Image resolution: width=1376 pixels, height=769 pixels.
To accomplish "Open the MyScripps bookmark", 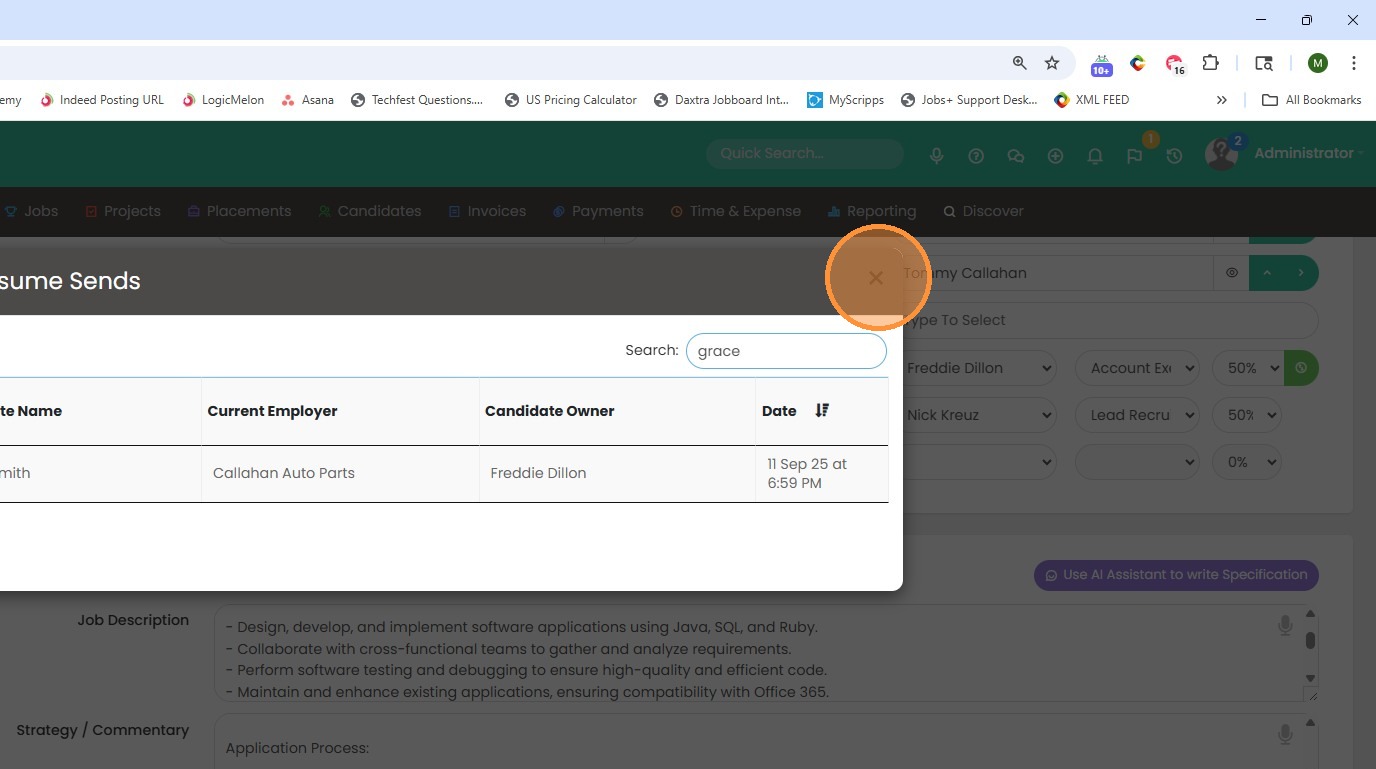I will (x=846, y=100).
